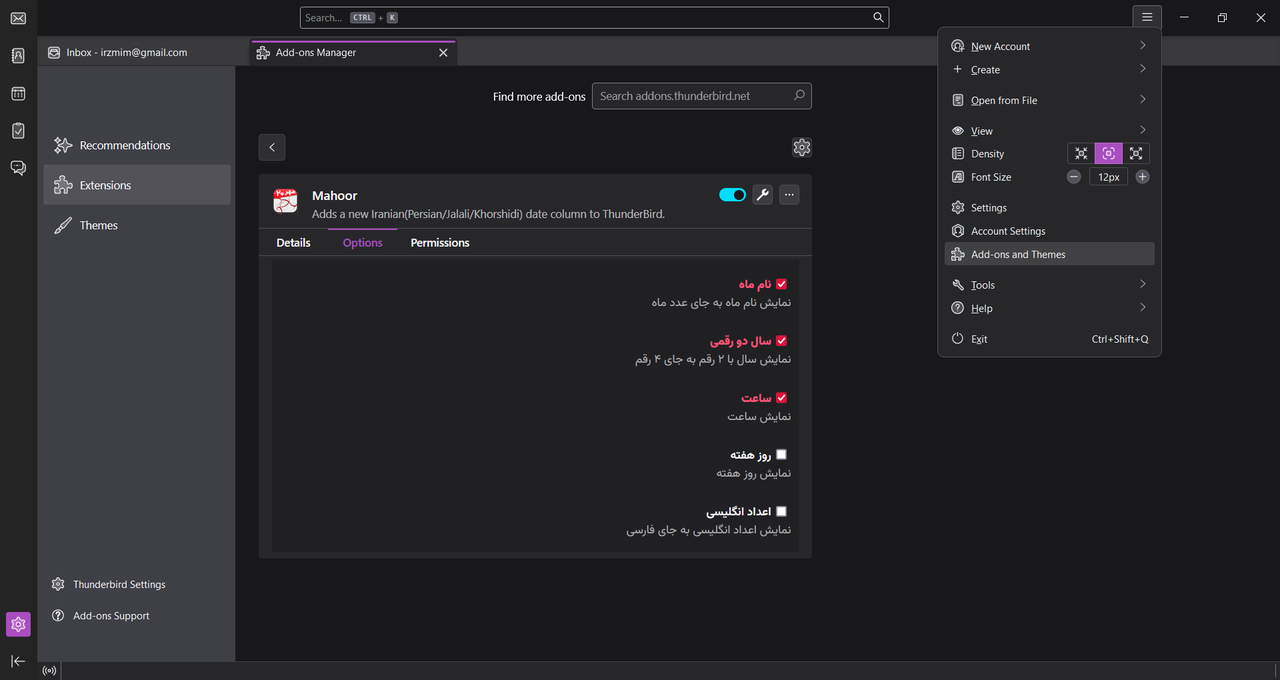Check the روز هفته checkbox
This screenshot has width=1280, height=680.
781,454
